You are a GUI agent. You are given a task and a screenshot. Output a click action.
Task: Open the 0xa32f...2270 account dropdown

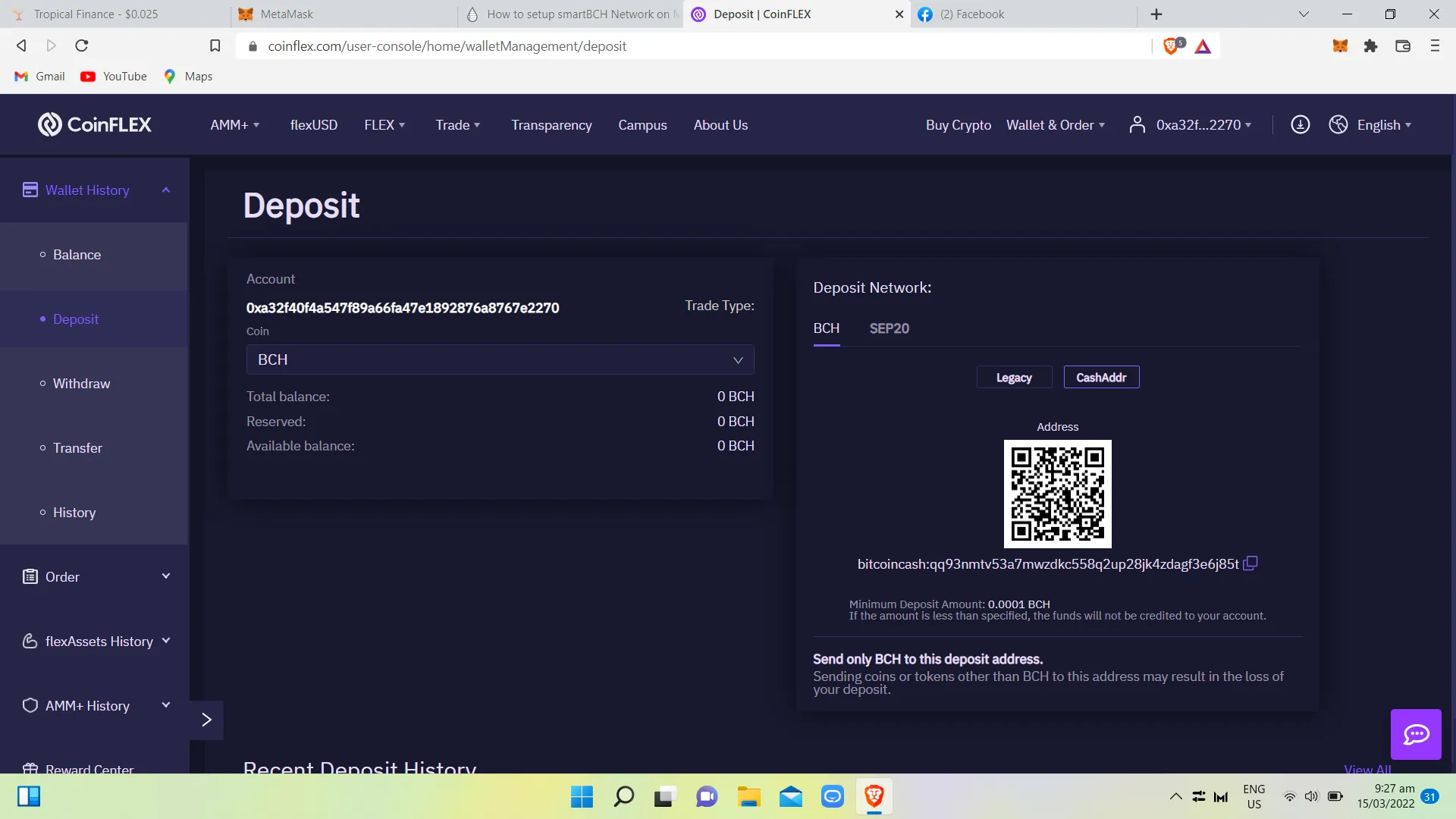(1203, 125)
